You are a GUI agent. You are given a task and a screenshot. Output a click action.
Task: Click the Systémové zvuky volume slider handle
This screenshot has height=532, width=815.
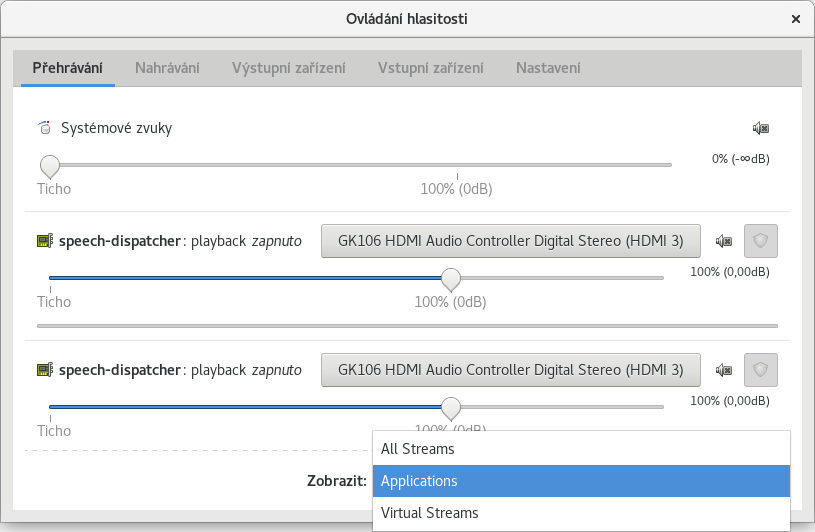coord(49,165)
